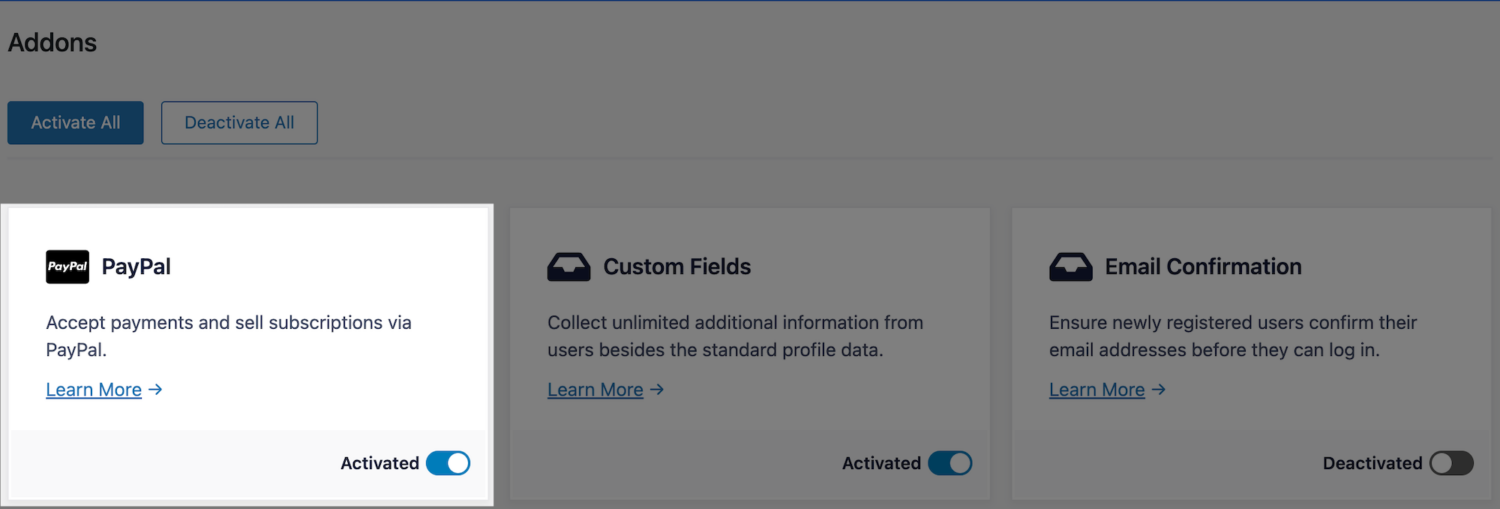Click the Deactivate All button
Screen dimensions: 1500x509
pos(240,122)
